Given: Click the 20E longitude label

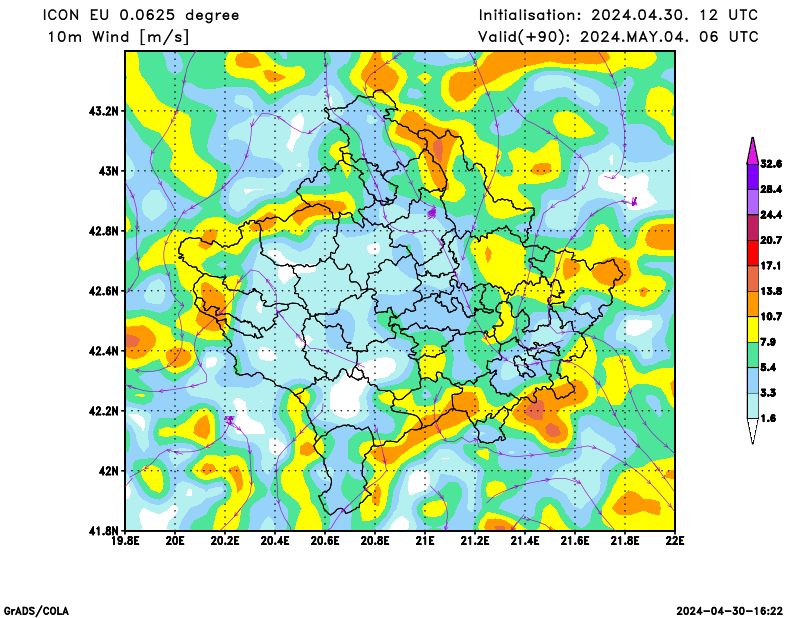Looking at the screenshot, I should tap(175, 540).
